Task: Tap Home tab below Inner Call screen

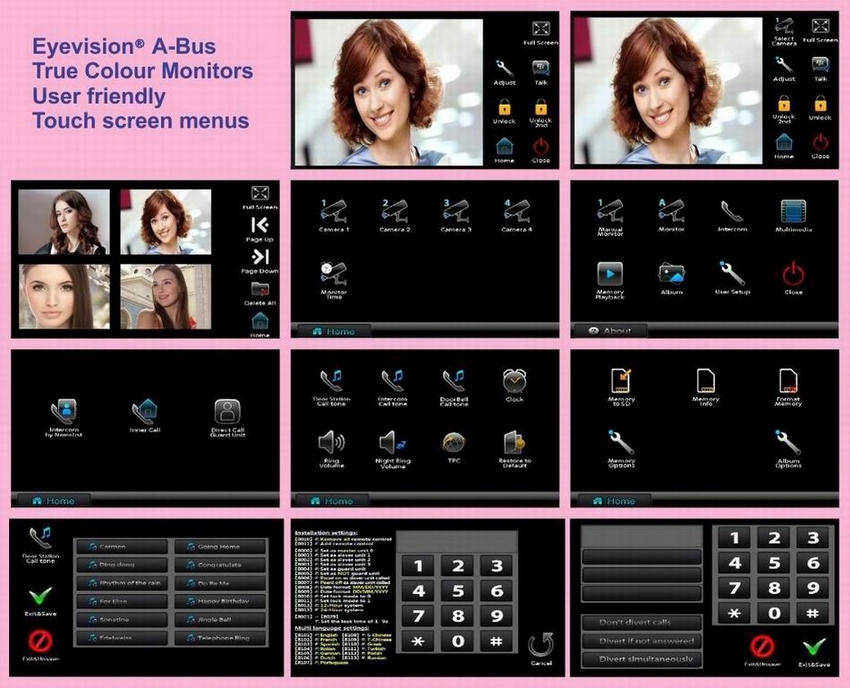Action: (52, 500)
